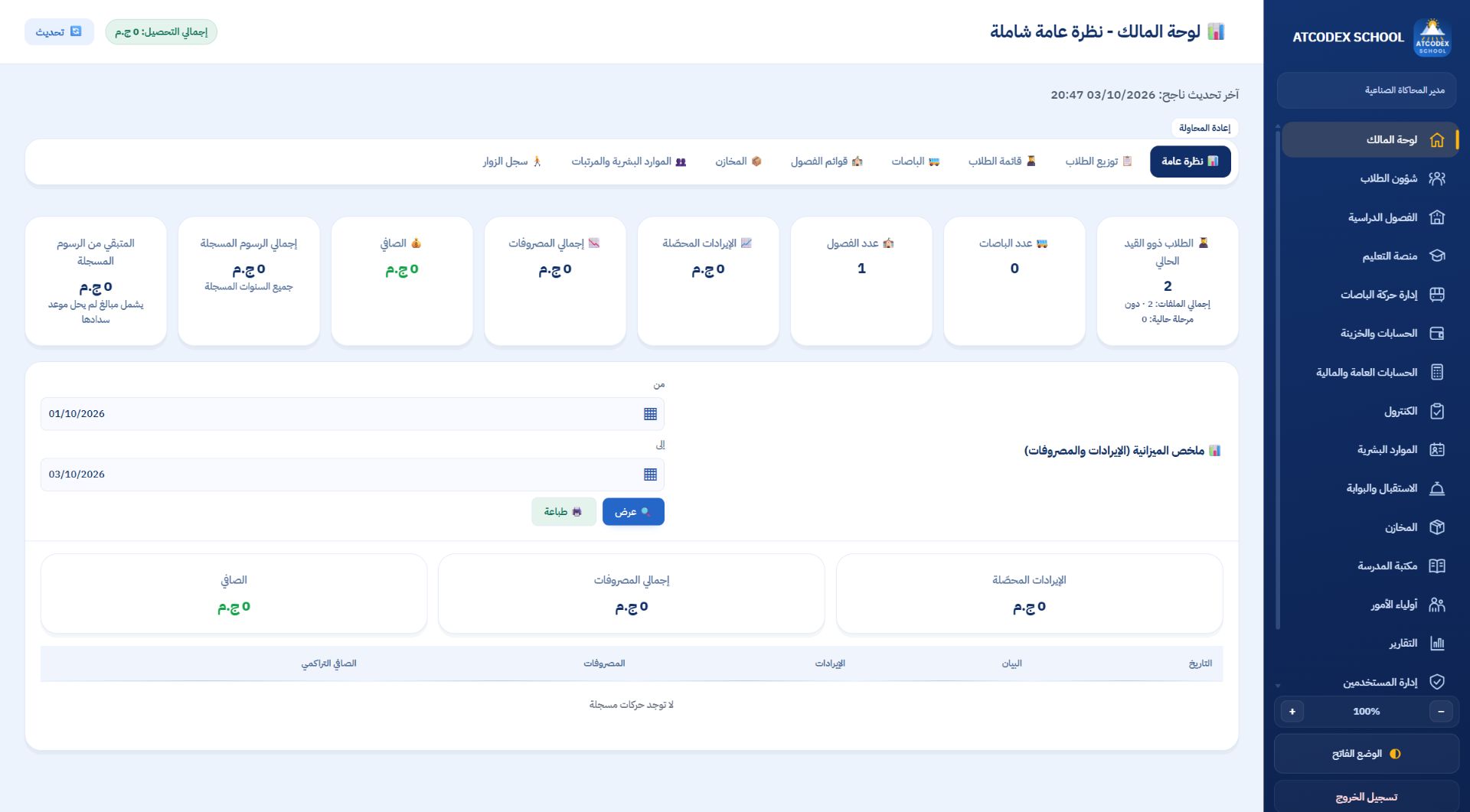Image resolution: width=1470 pixels, height=812 pixels.
Task: Click the bus count card icon
Action: point(1041,243)
